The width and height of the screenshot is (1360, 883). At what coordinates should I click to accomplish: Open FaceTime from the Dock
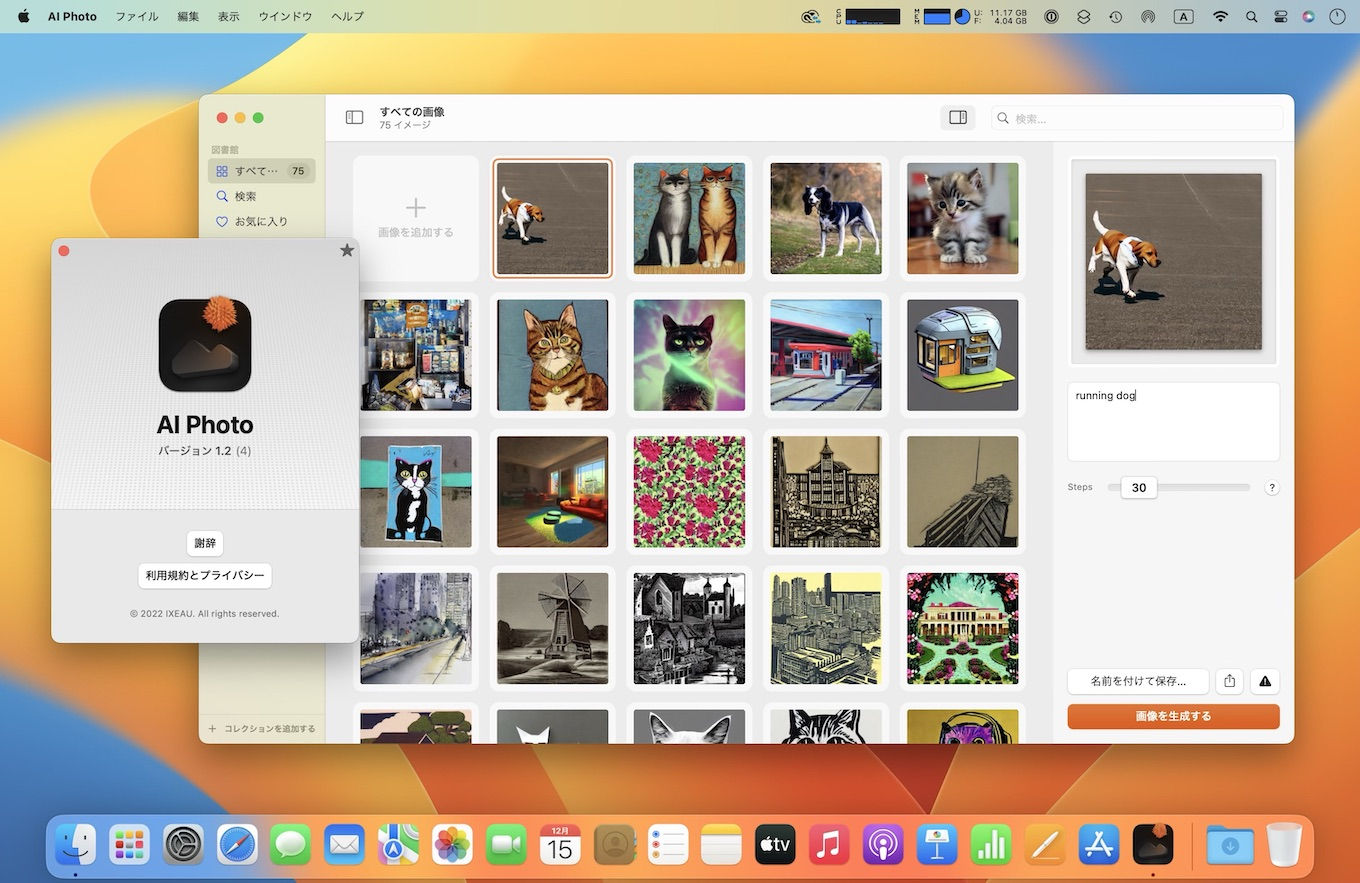(x=507, y=845)
